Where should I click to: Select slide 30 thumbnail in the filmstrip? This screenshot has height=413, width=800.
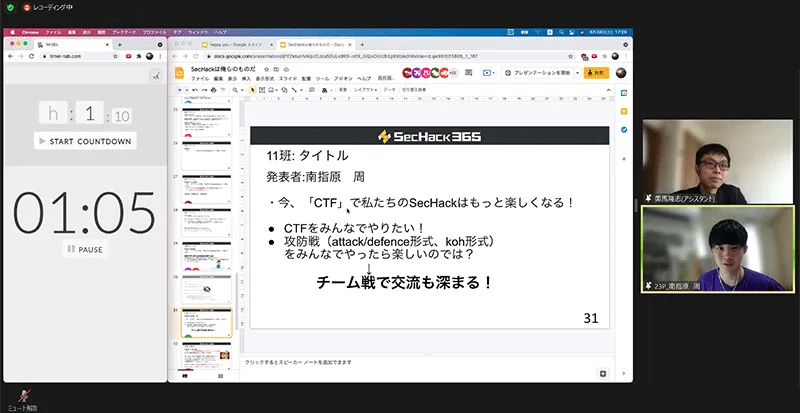tap(207, 289)
